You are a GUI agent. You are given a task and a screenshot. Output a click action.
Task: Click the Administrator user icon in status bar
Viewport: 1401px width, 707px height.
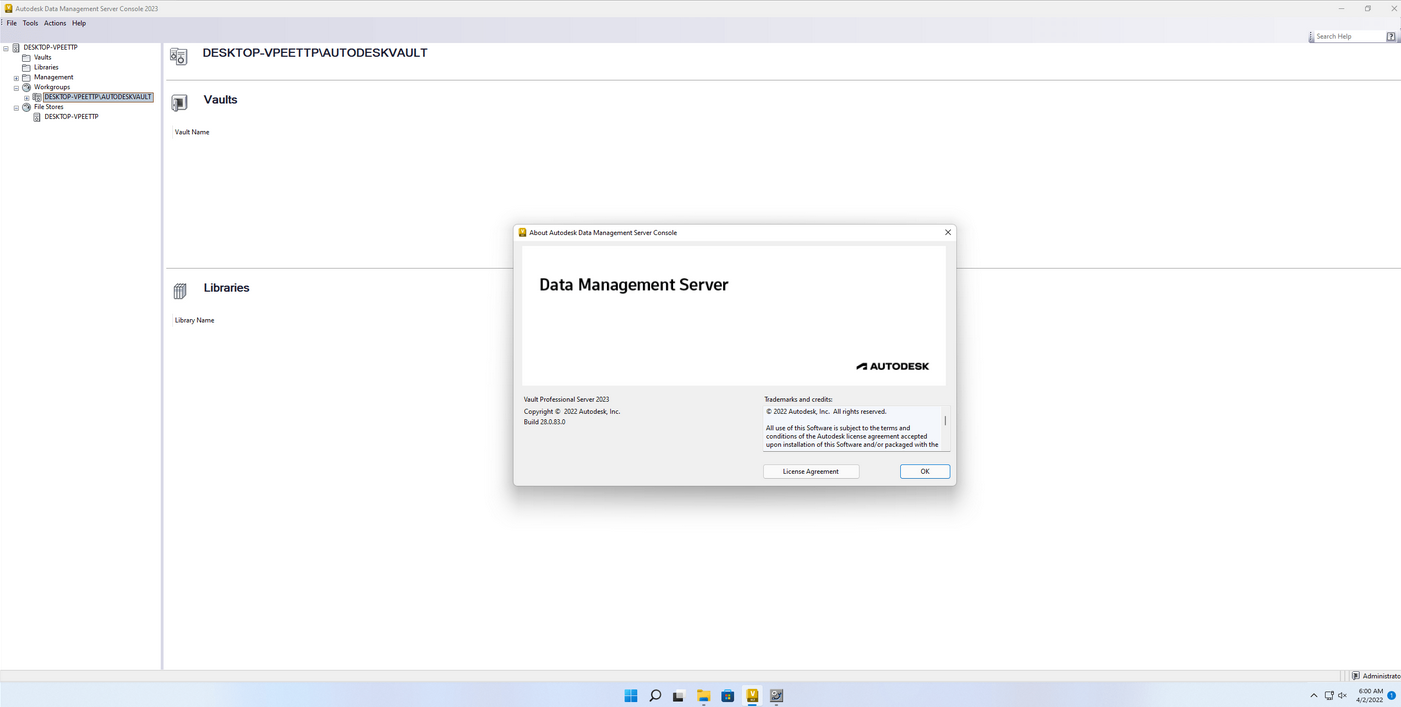(1356, 676)
